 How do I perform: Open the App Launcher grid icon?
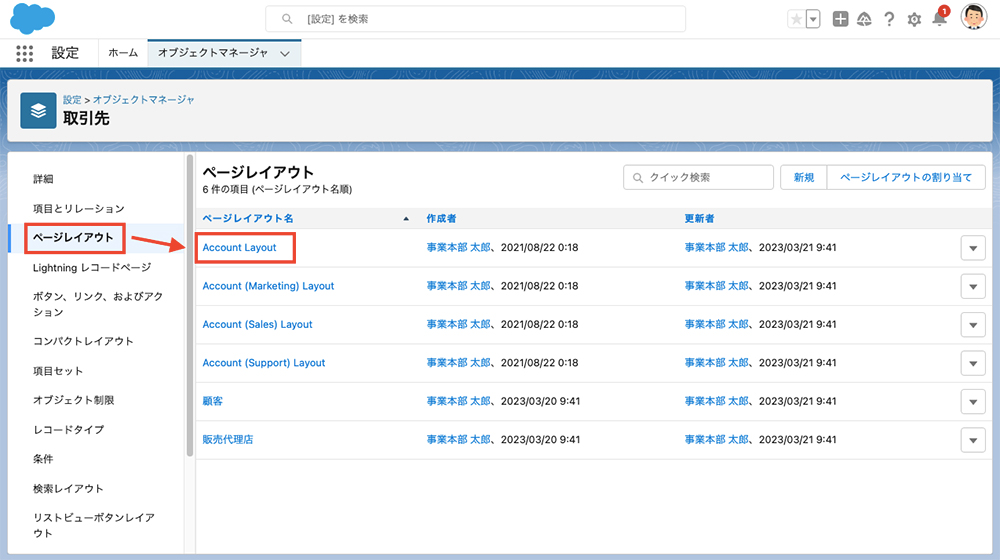[x=24, y=53]
